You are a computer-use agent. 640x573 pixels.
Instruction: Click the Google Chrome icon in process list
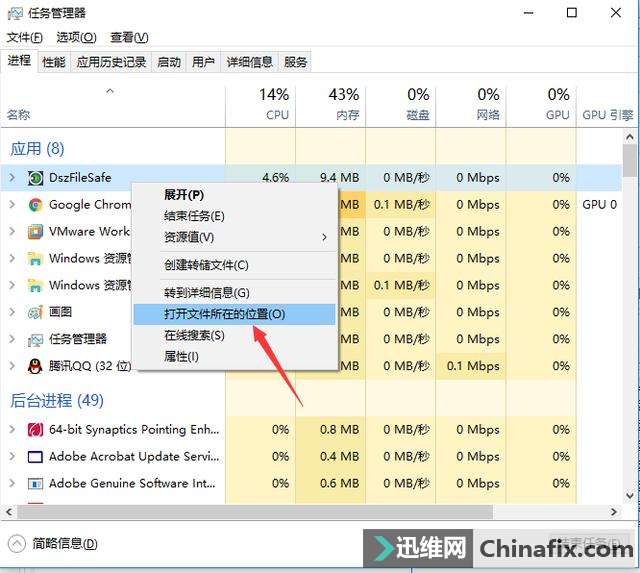tap(35, 205)
